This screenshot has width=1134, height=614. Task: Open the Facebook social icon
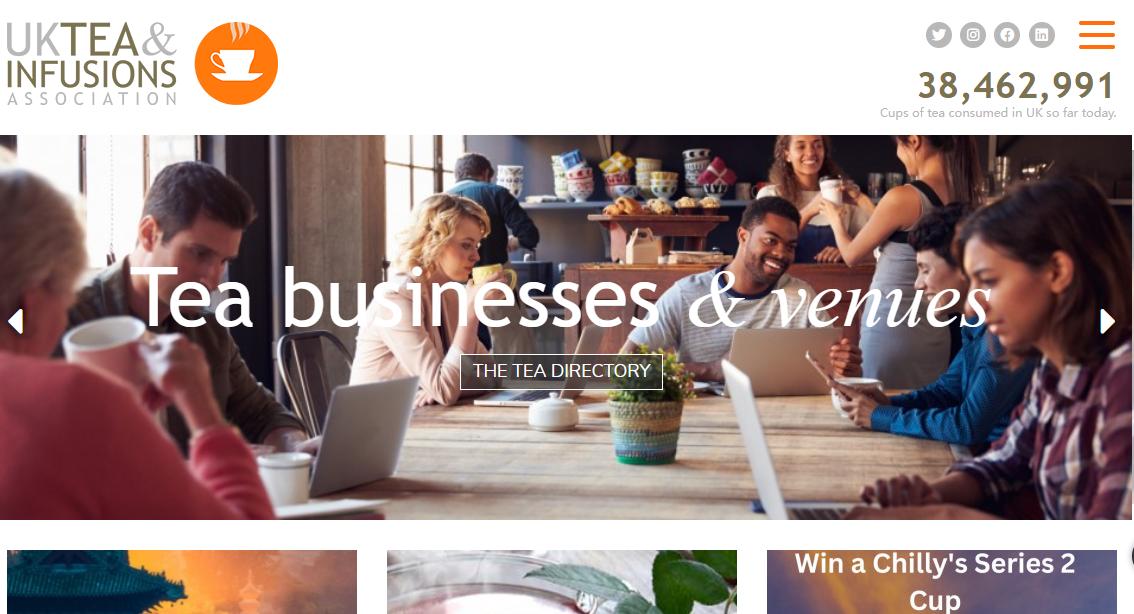(1007, 35)
